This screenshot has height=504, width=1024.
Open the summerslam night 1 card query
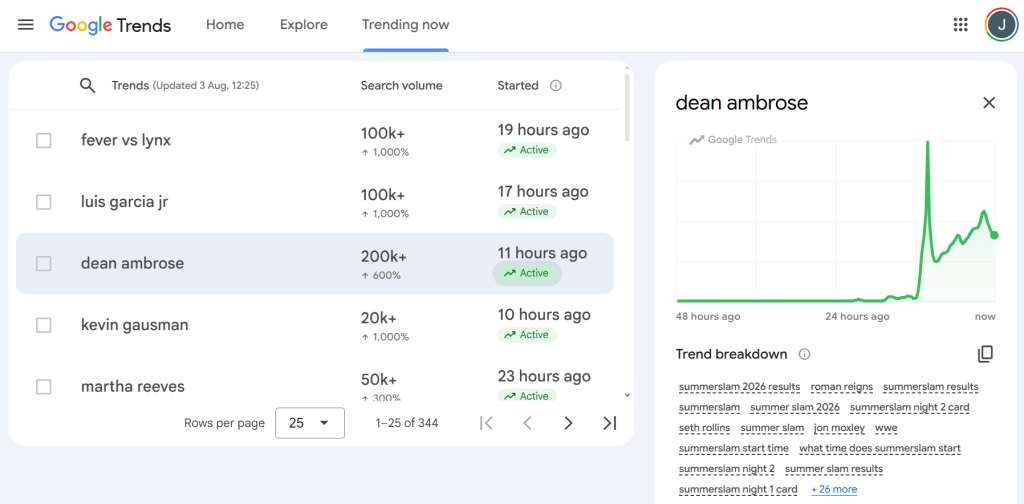pos(738,489)
